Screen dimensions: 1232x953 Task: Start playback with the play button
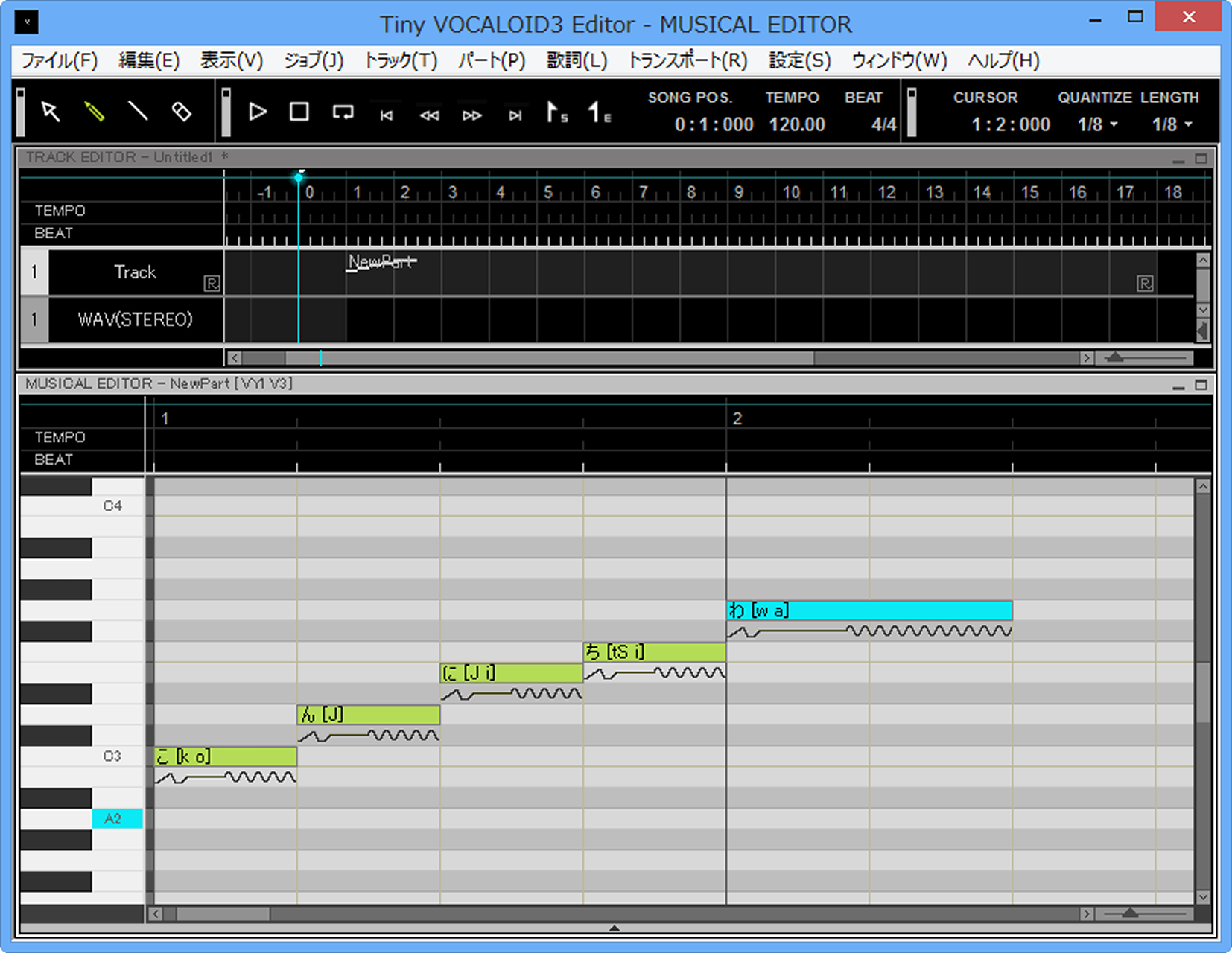tap(257, 112)
